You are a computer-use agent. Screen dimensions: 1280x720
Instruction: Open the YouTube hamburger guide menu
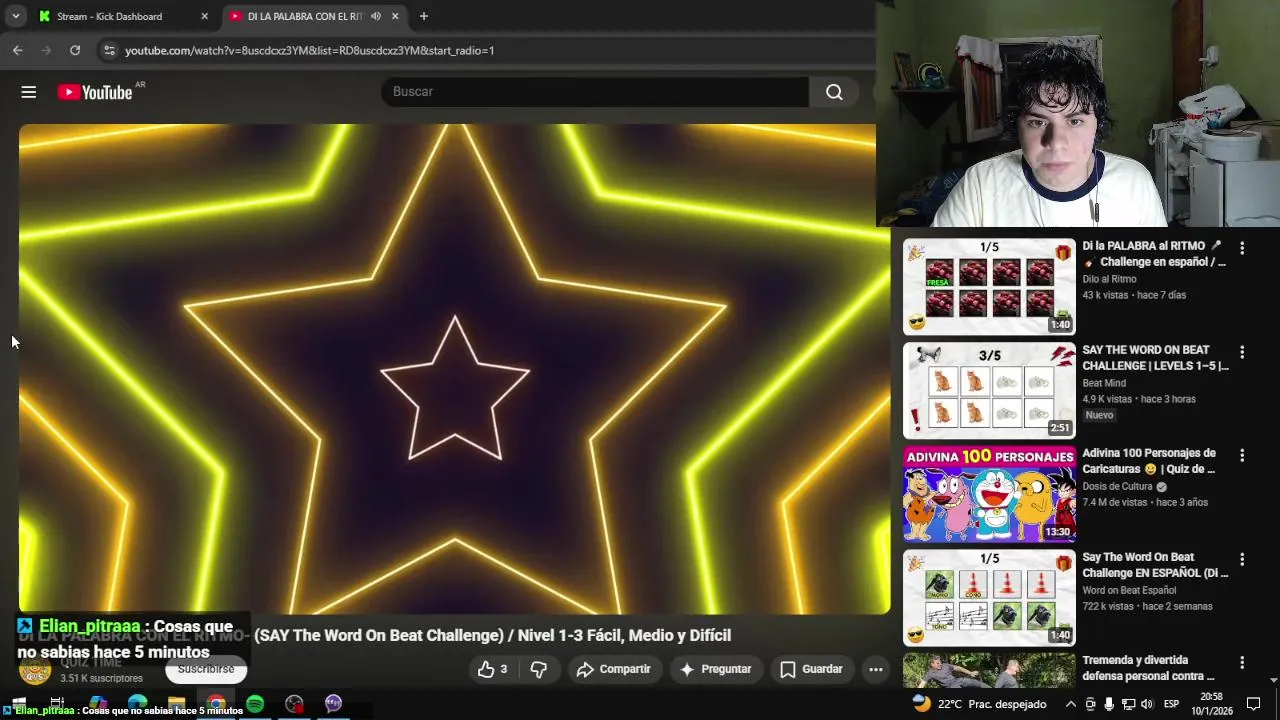coord(28,92)
